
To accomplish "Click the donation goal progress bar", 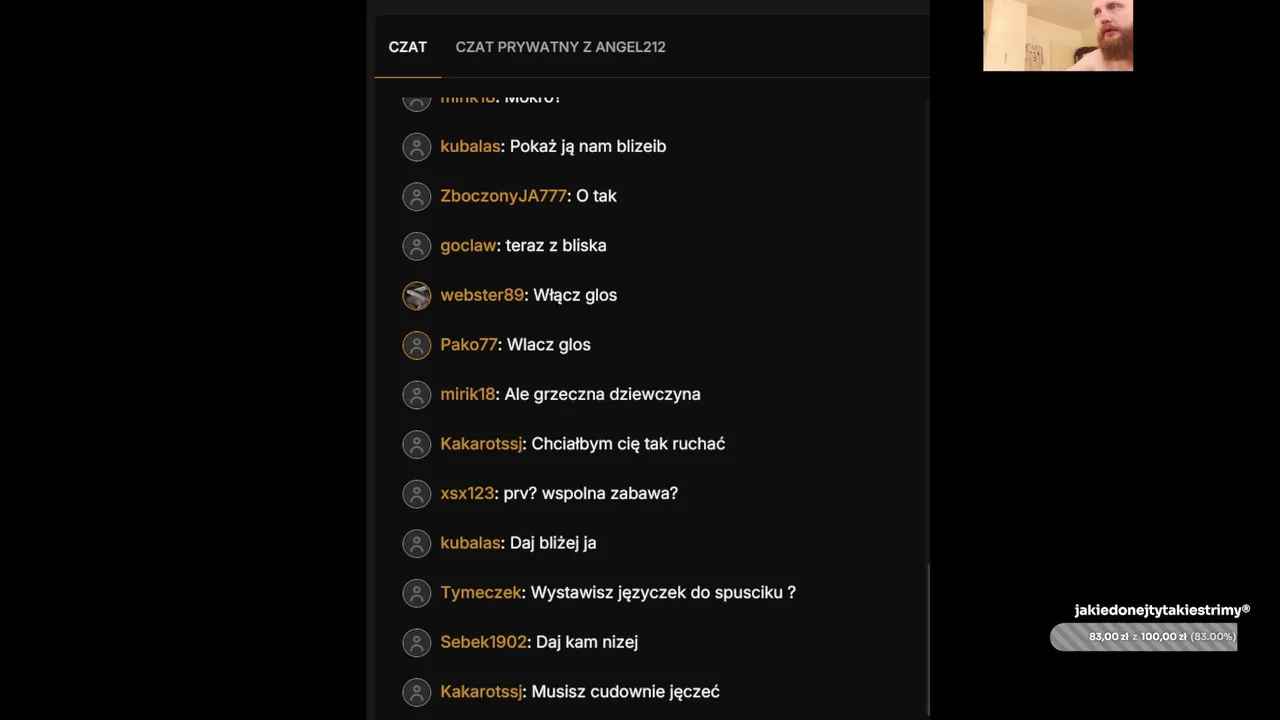I will [1143, 637].
